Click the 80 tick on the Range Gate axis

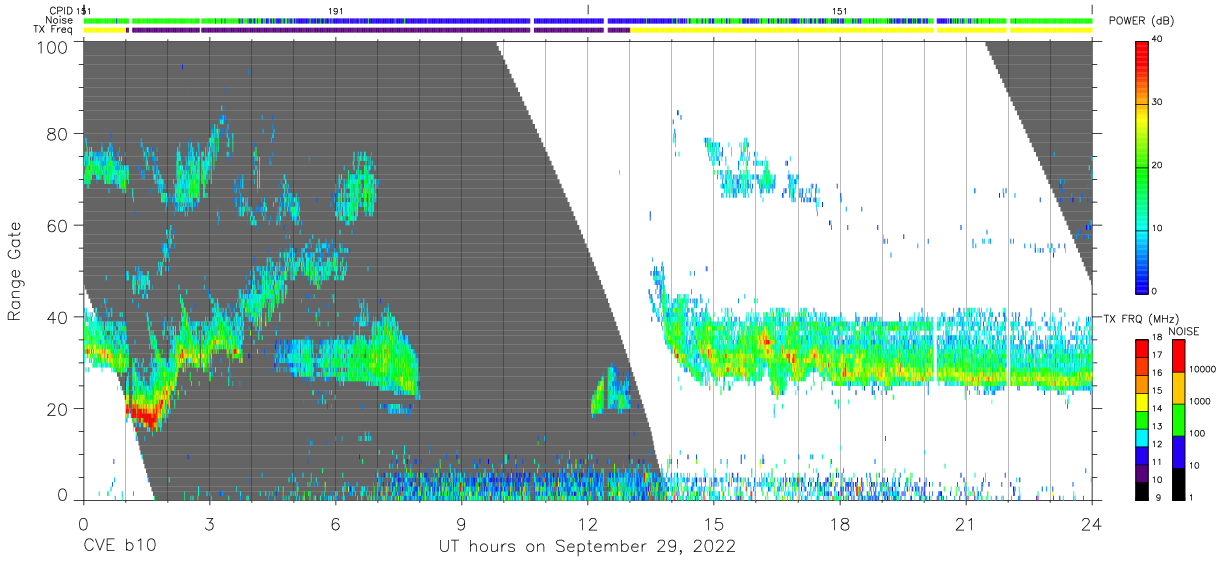59,133
